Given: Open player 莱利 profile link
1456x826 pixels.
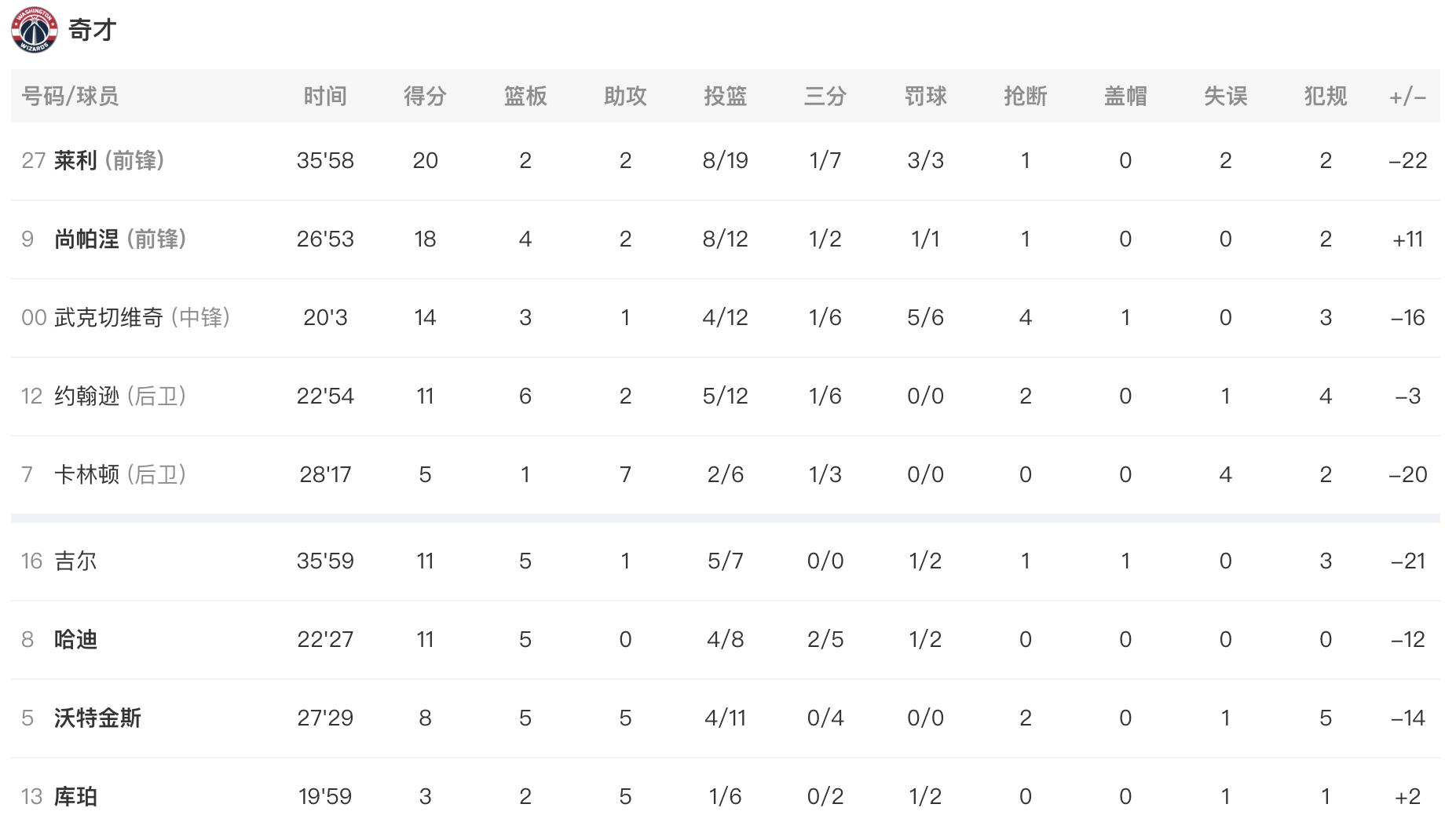Looking at the screenshot, I should [x=75, y=160].
